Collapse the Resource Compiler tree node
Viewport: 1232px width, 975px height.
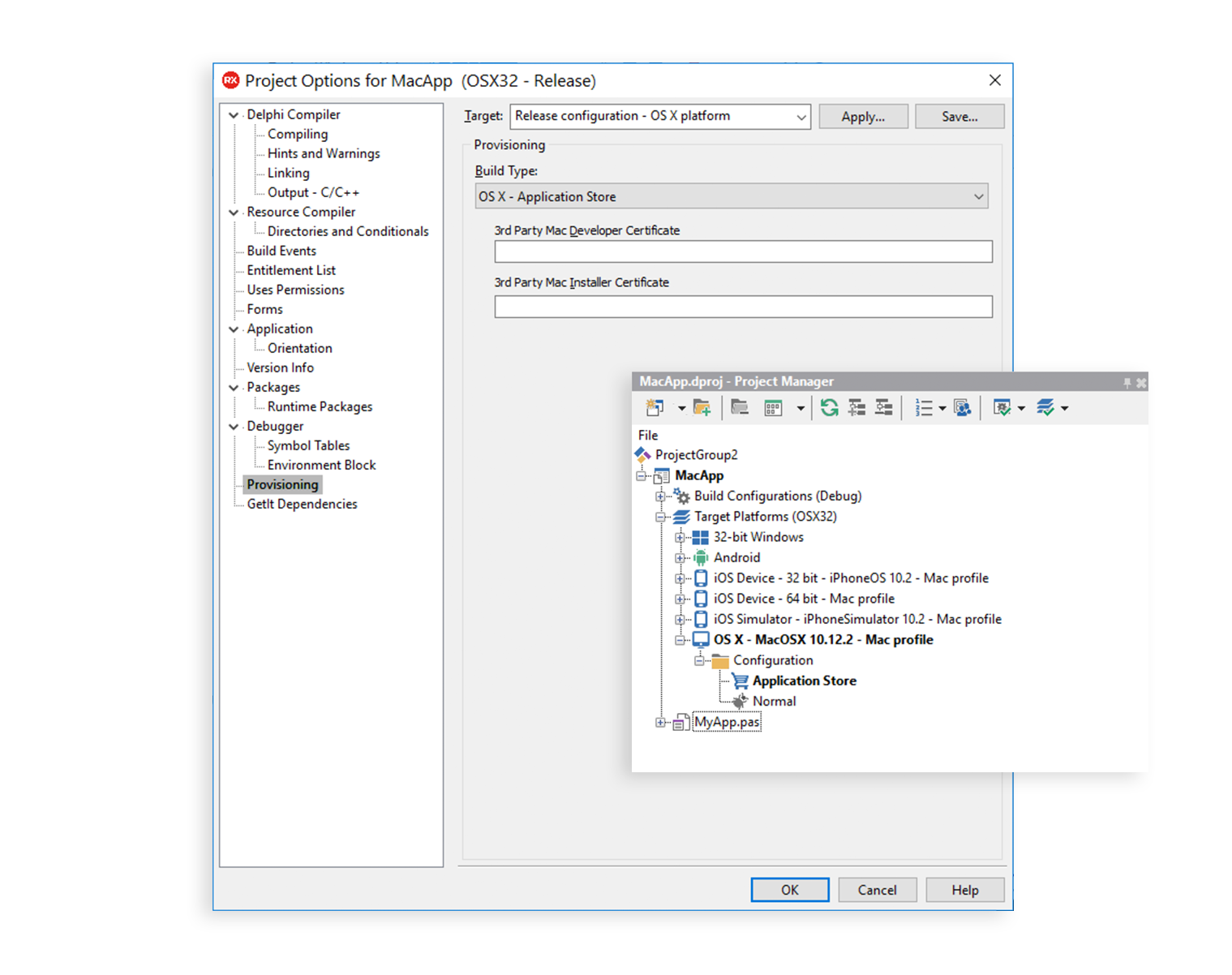pos(234,213)
